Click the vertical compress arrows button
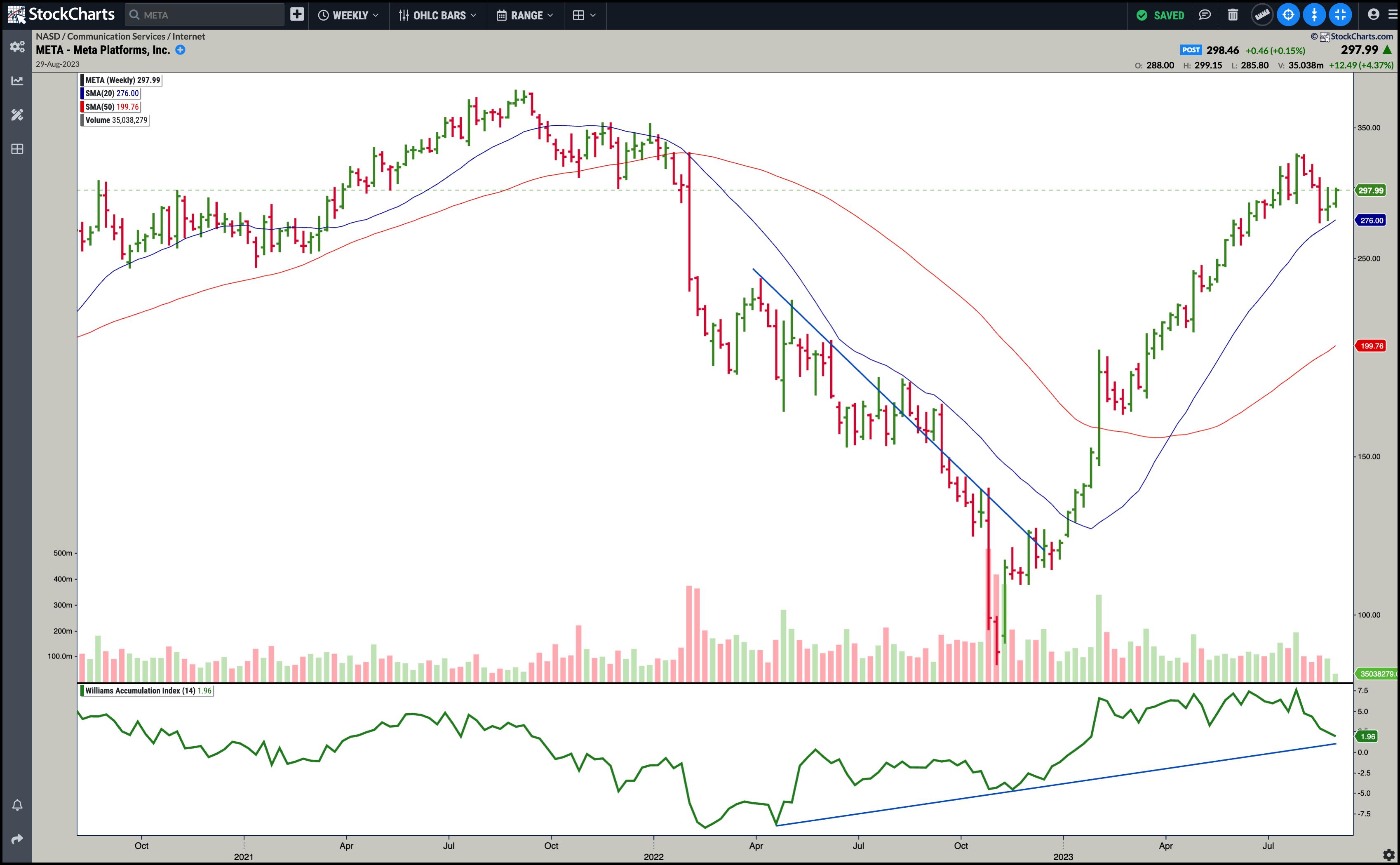Screen dimensions: 1400x865 pyautogui.click(x=1314, y=15)
